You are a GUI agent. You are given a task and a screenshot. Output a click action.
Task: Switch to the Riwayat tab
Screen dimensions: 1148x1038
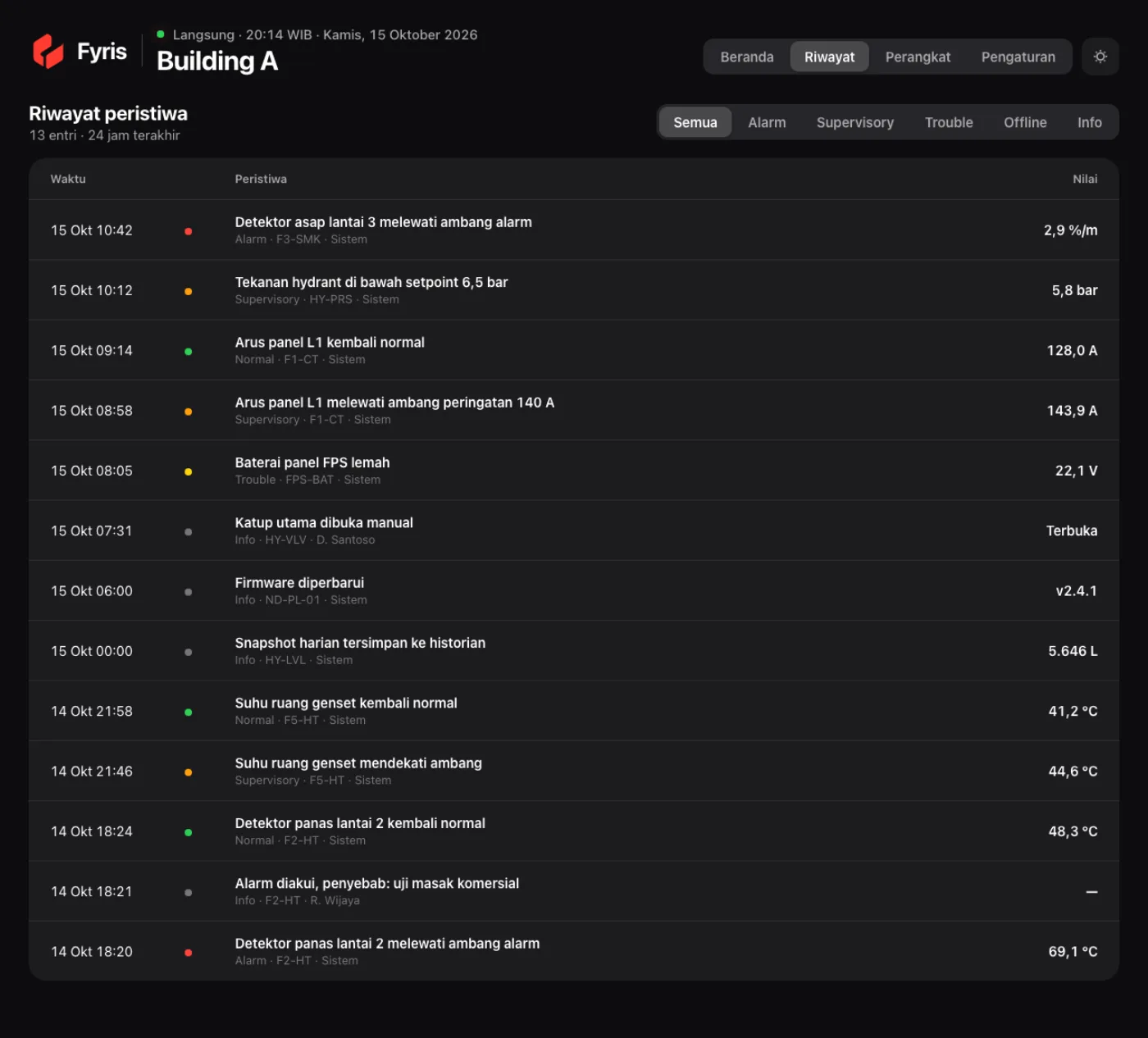(829, 57)
